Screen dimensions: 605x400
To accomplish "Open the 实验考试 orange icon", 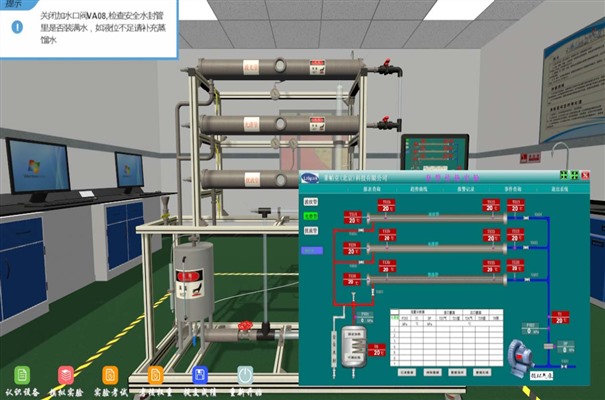I will coord(110,375).
